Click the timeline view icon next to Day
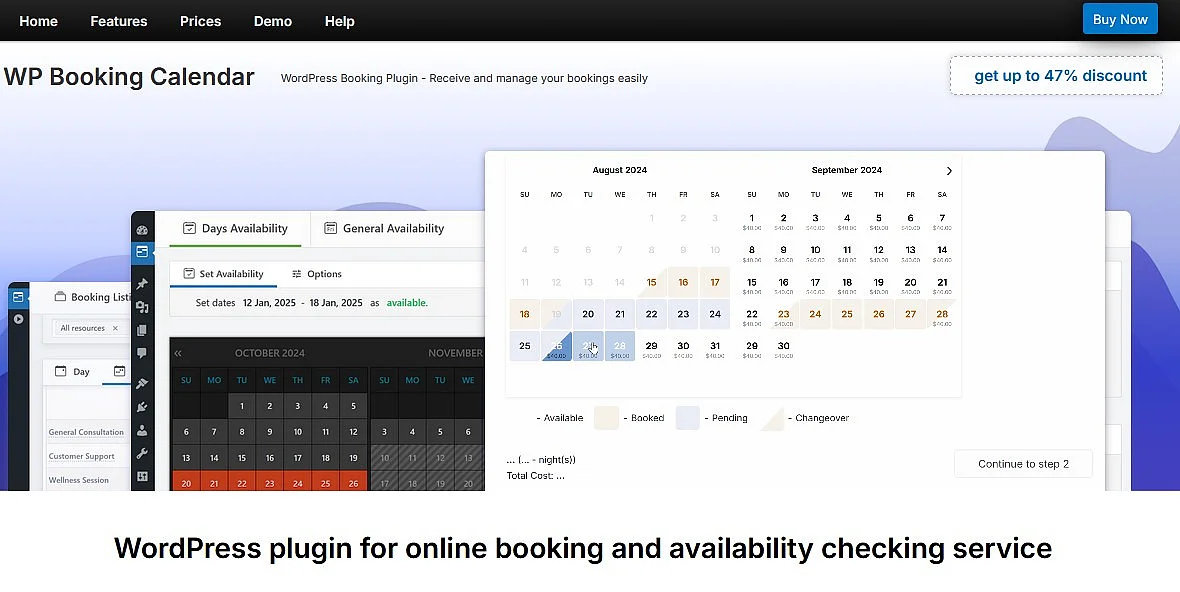The width and height of the screenshot is (1180, 592). point(119,372)
